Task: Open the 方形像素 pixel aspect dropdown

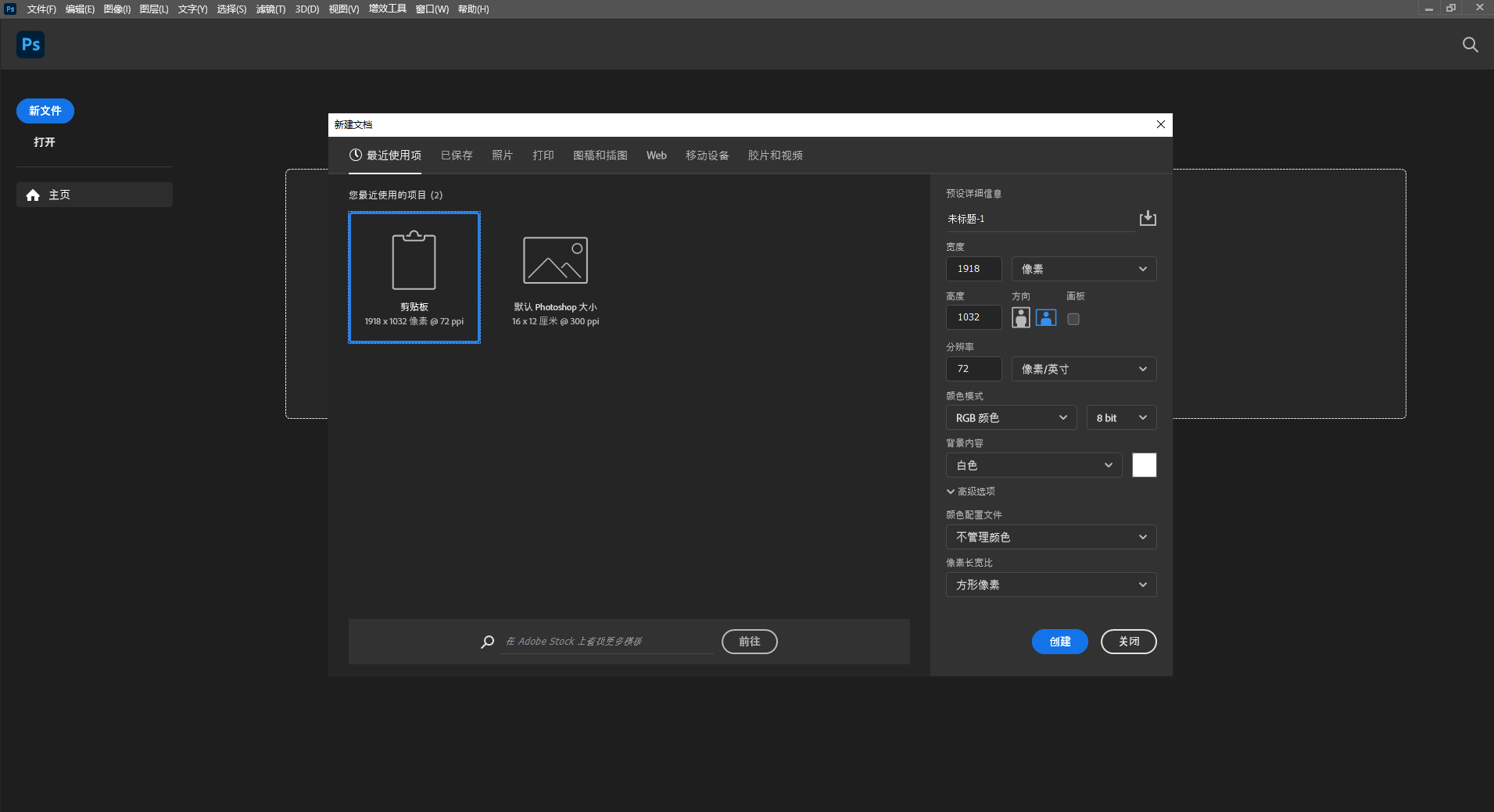Action: point(1050,584)
